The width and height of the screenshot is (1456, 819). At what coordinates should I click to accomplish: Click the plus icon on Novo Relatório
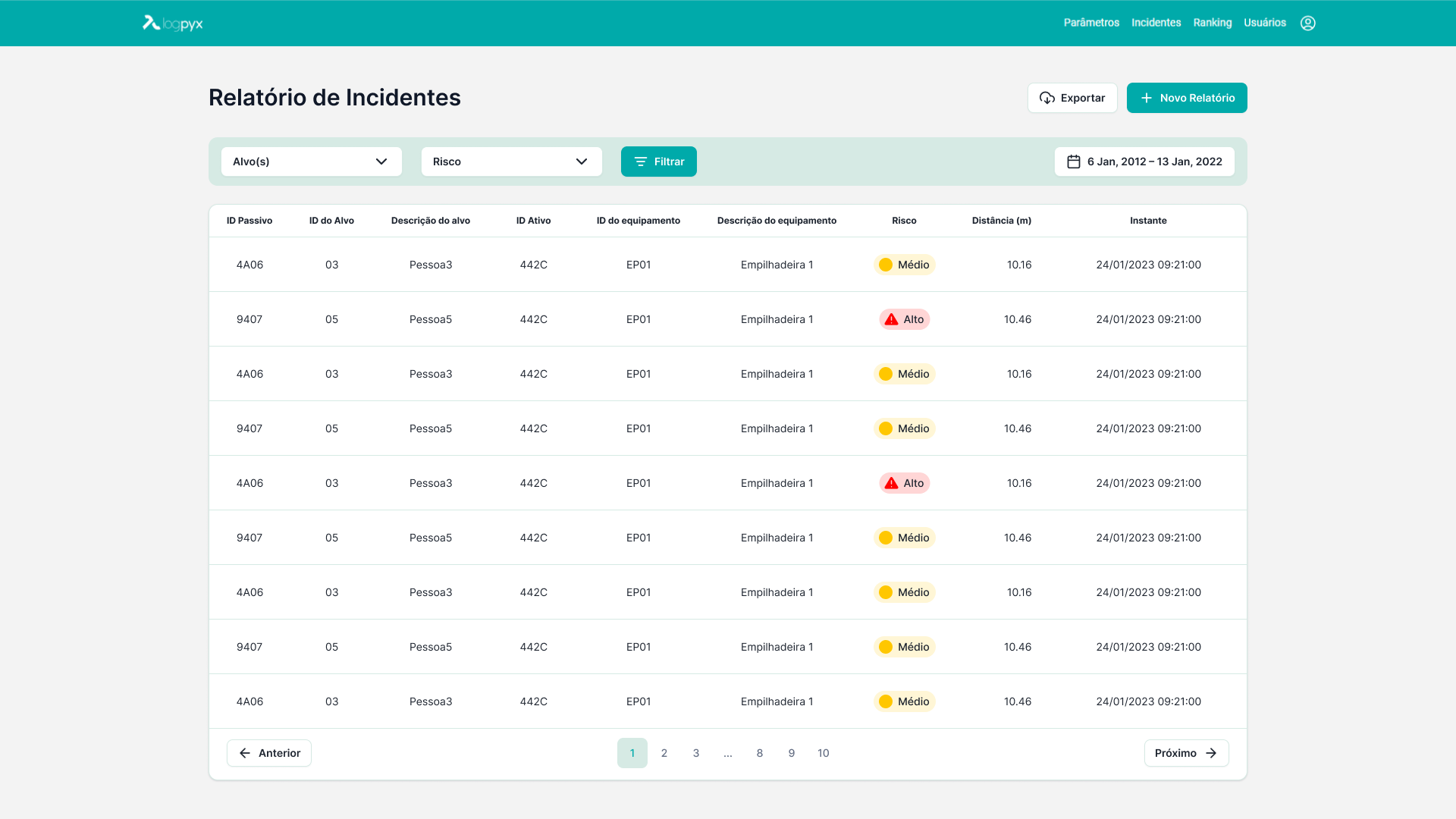[x=1146, y=98]
